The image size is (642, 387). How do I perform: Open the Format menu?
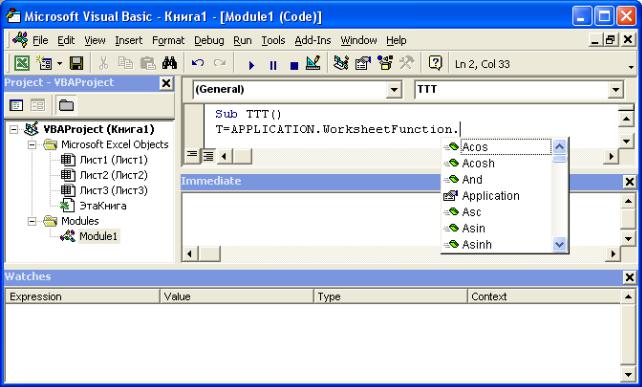168,40
